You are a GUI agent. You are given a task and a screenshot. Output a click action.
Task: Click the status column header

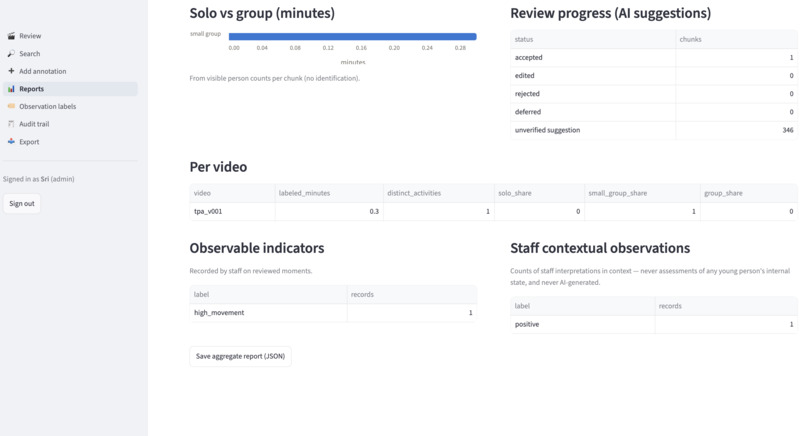(x=593, y=39)
